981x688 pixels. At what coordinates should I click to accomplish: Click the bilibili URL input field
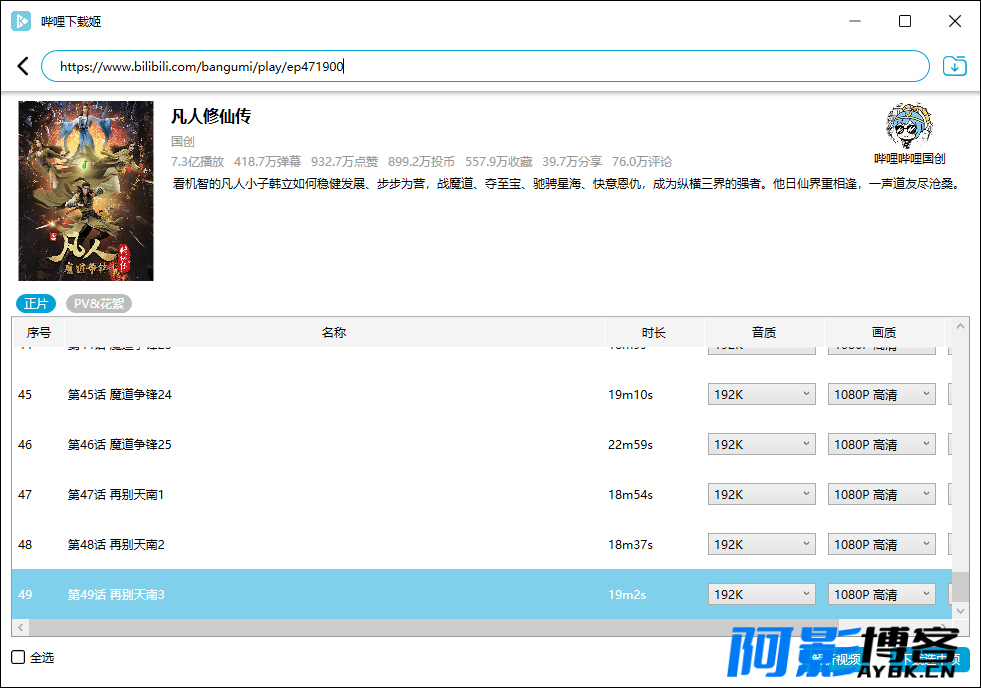click(485, 66)
